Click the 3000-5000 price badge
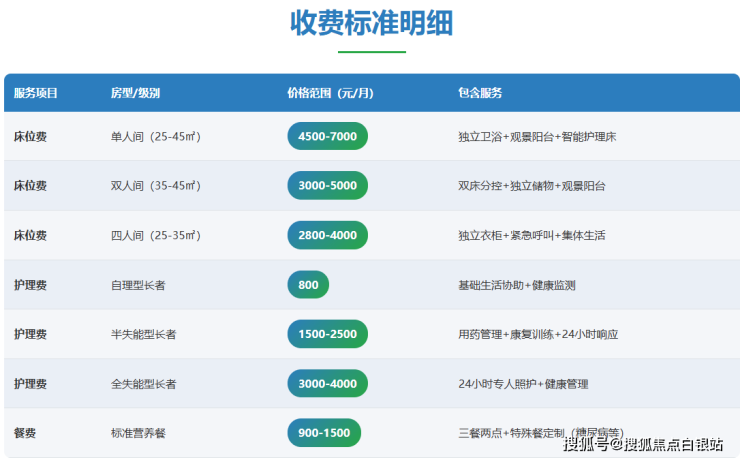This screenshot has width=740, height=460. pyautogui.click(x=327, y=186)
